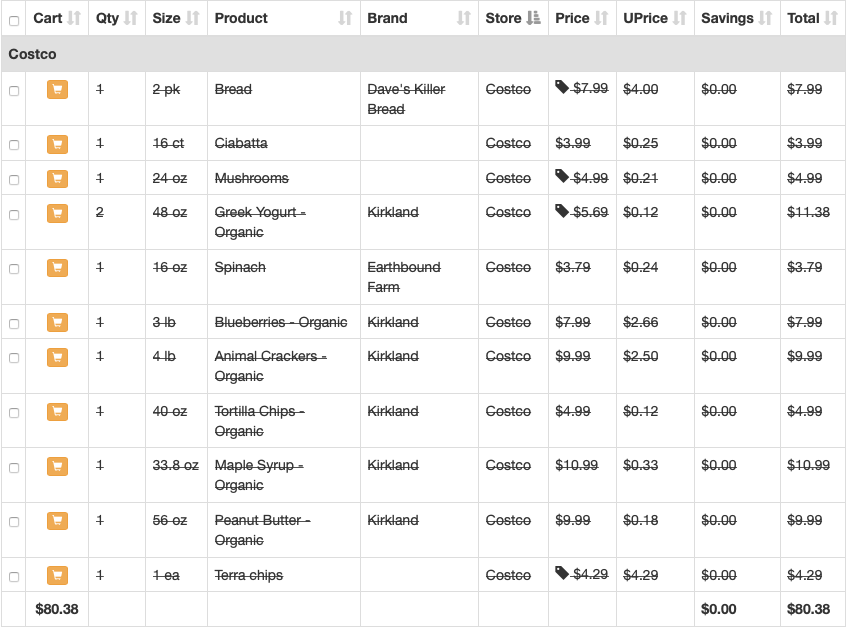Click the cart icon for Bread

pyautogui.click(x=58, y=90)
